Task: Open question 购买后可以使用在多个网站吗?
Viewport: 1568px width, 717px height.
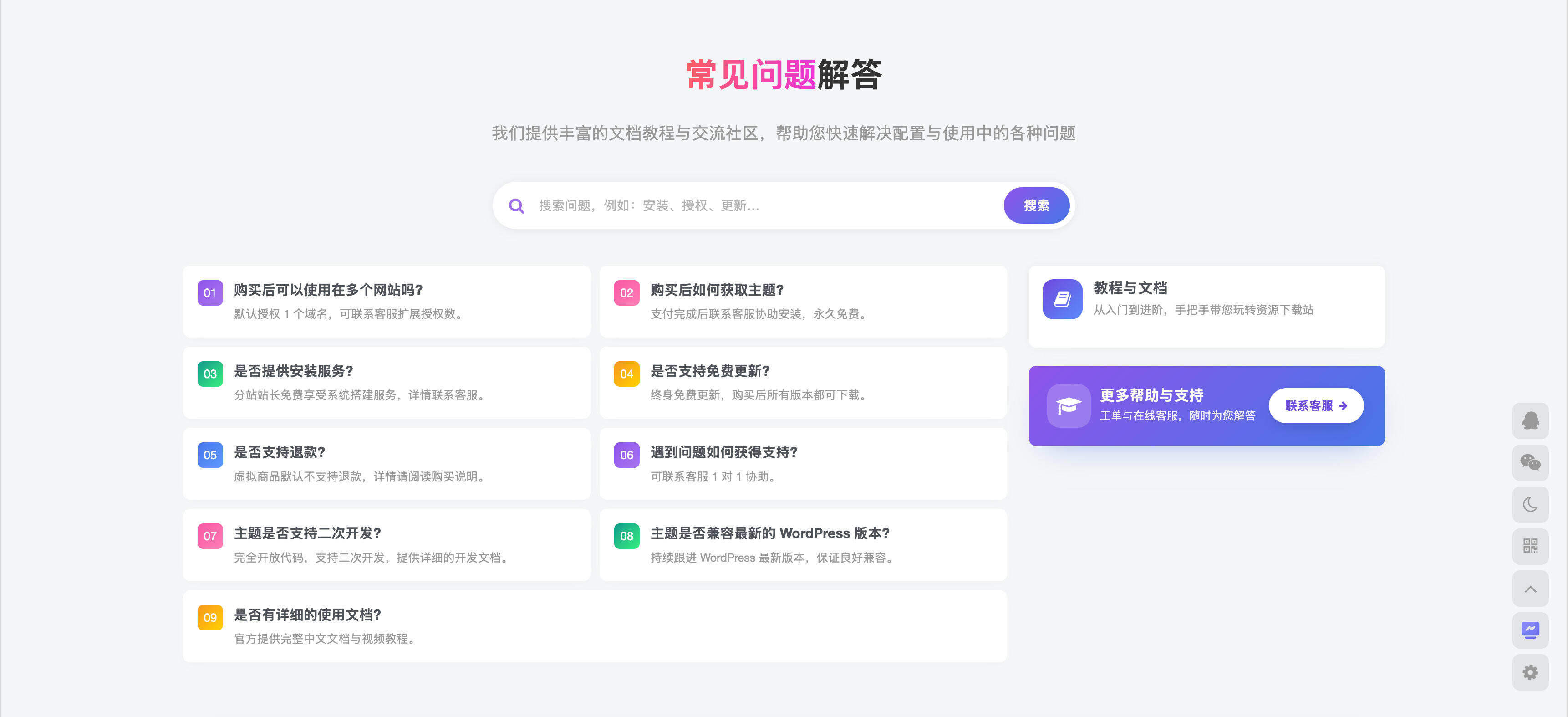Action: (328, 290)
